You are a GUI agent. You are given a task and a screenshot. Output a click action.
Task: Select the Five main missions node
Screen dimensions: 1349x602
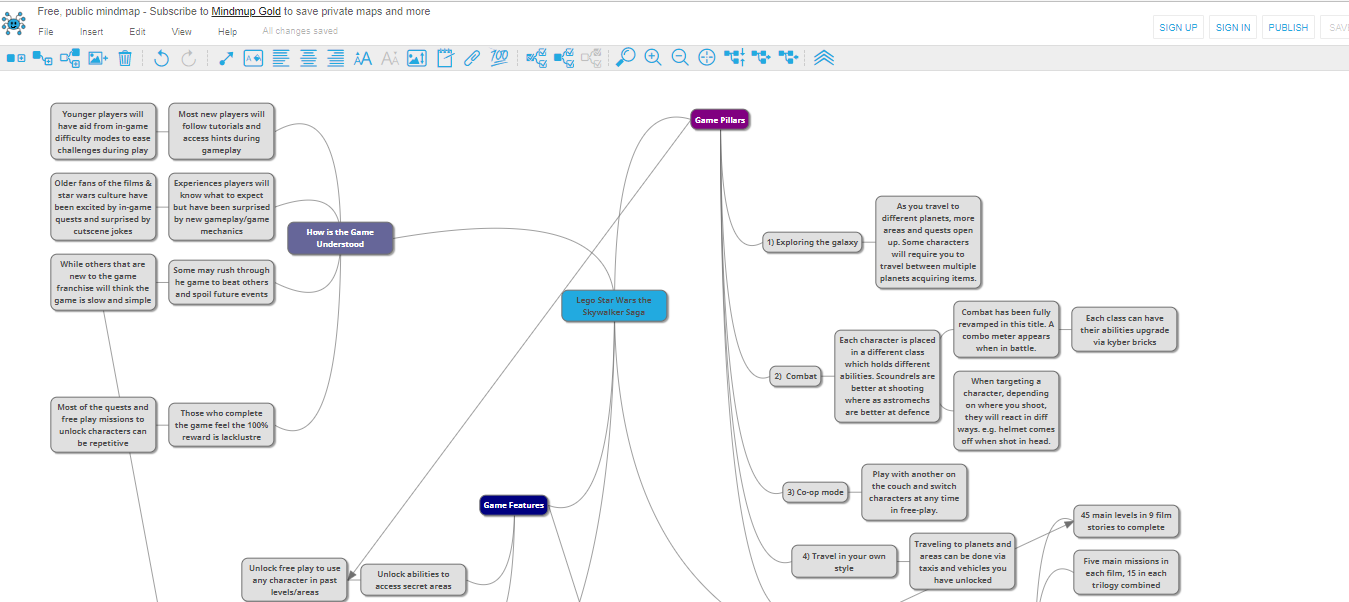[1125, 573]
